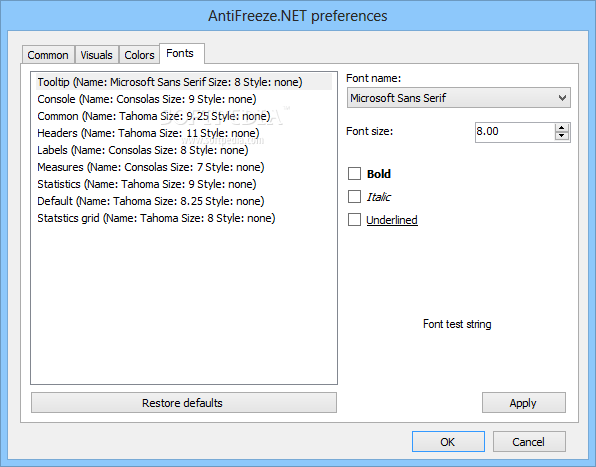Select the Statistics font entry

tap(184, 184)
